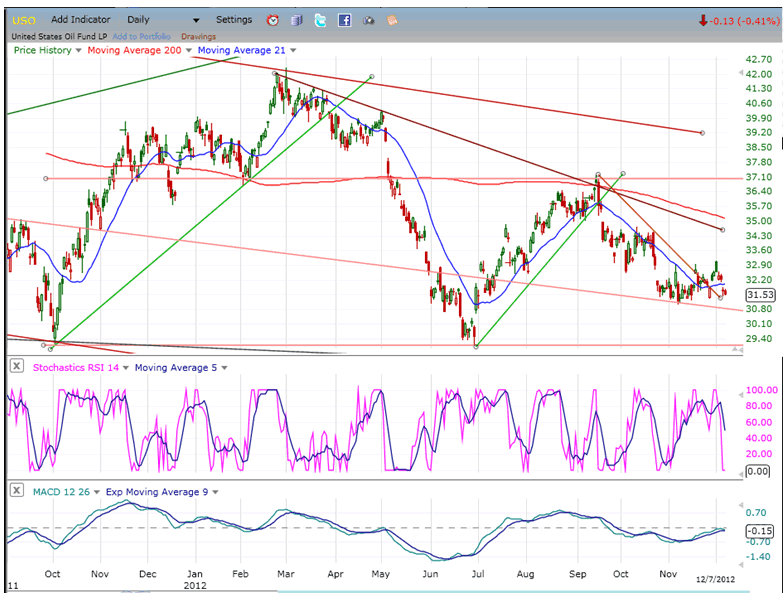Click the orange tag icon in toolbar
This screenshot has width=783, height=600.
click(392, 20)
